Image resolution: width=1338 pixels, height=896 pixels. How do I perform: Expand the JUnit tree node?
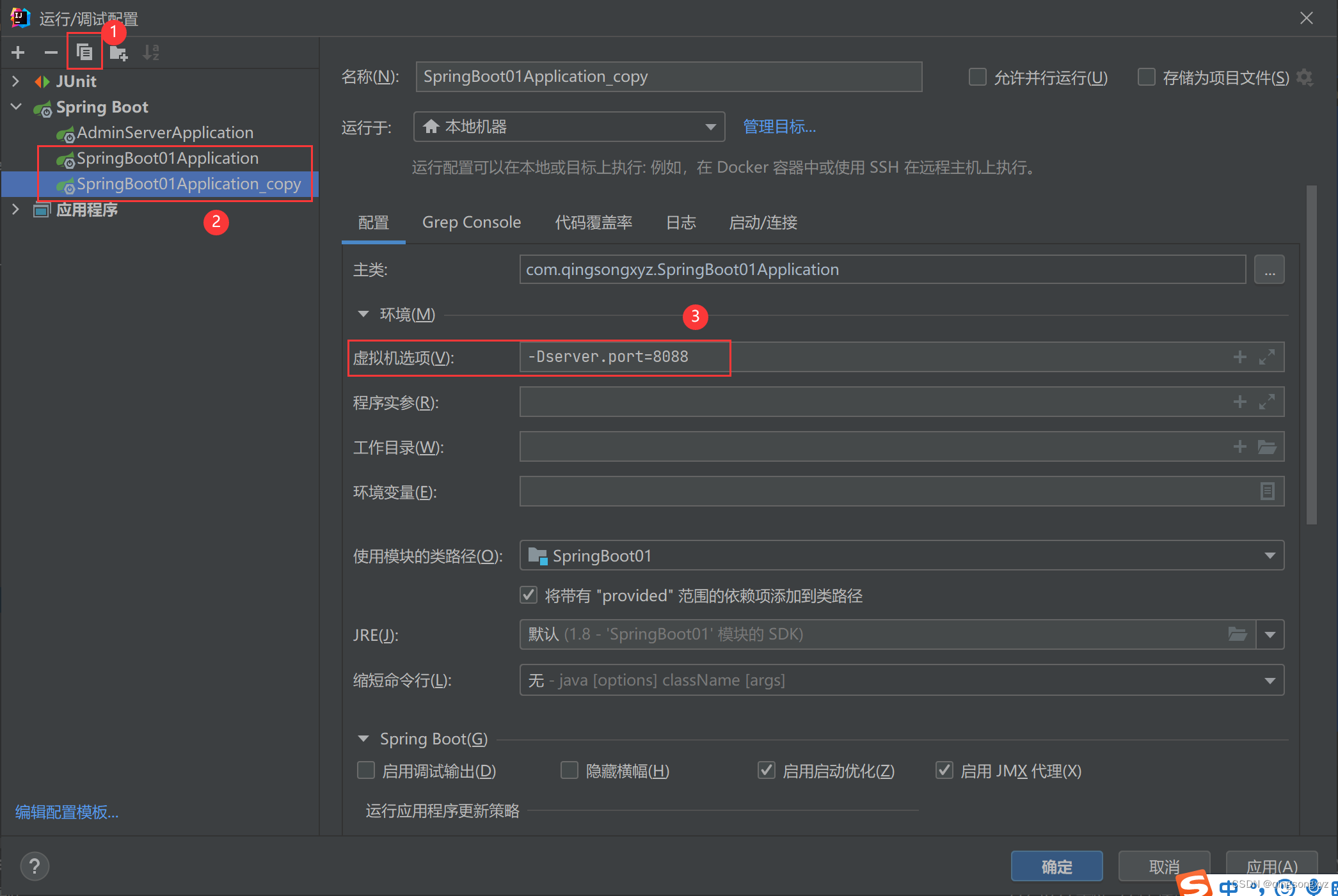[16, 81]
